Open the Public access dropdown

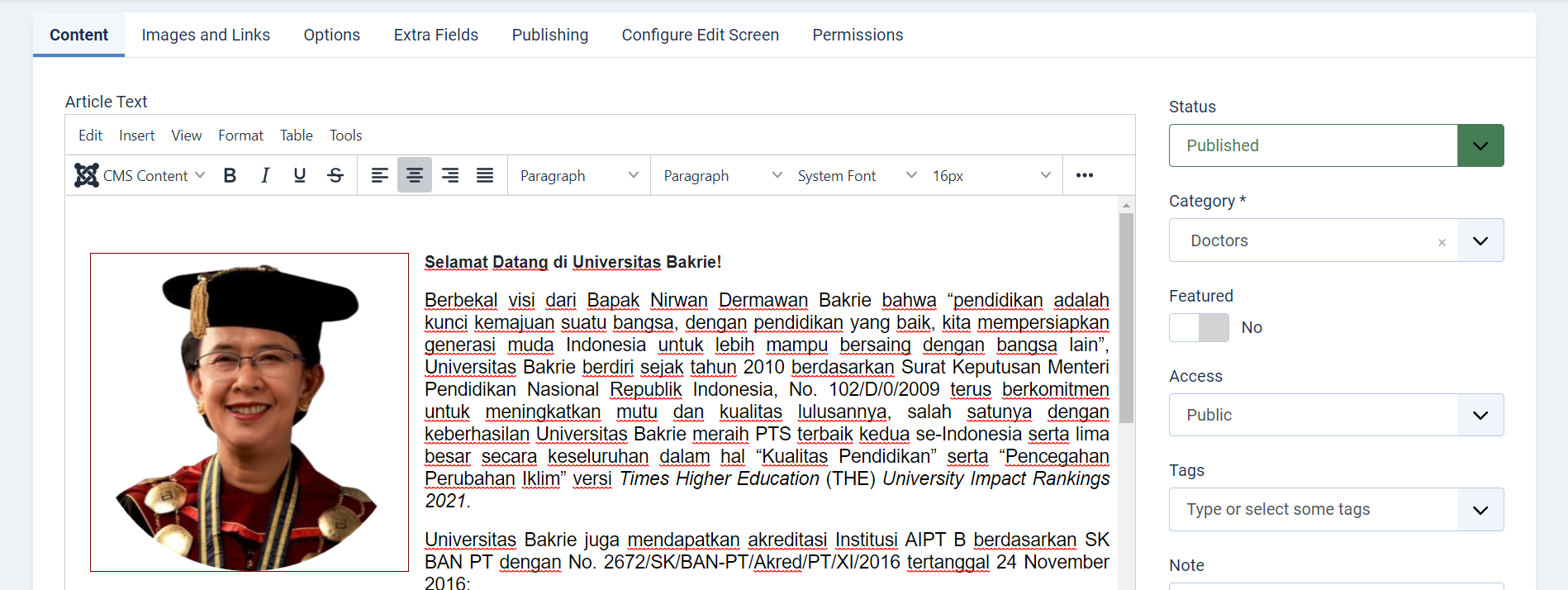[1336, 415]
